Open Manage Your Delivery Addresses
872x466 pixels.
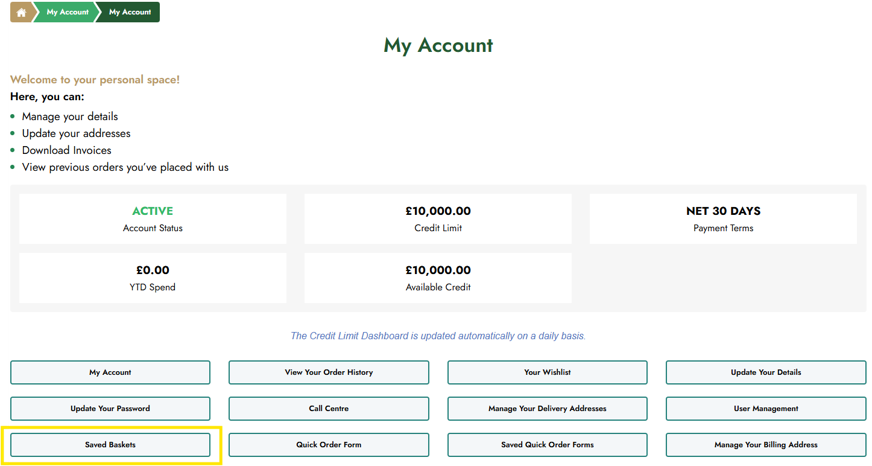point(547,409)
